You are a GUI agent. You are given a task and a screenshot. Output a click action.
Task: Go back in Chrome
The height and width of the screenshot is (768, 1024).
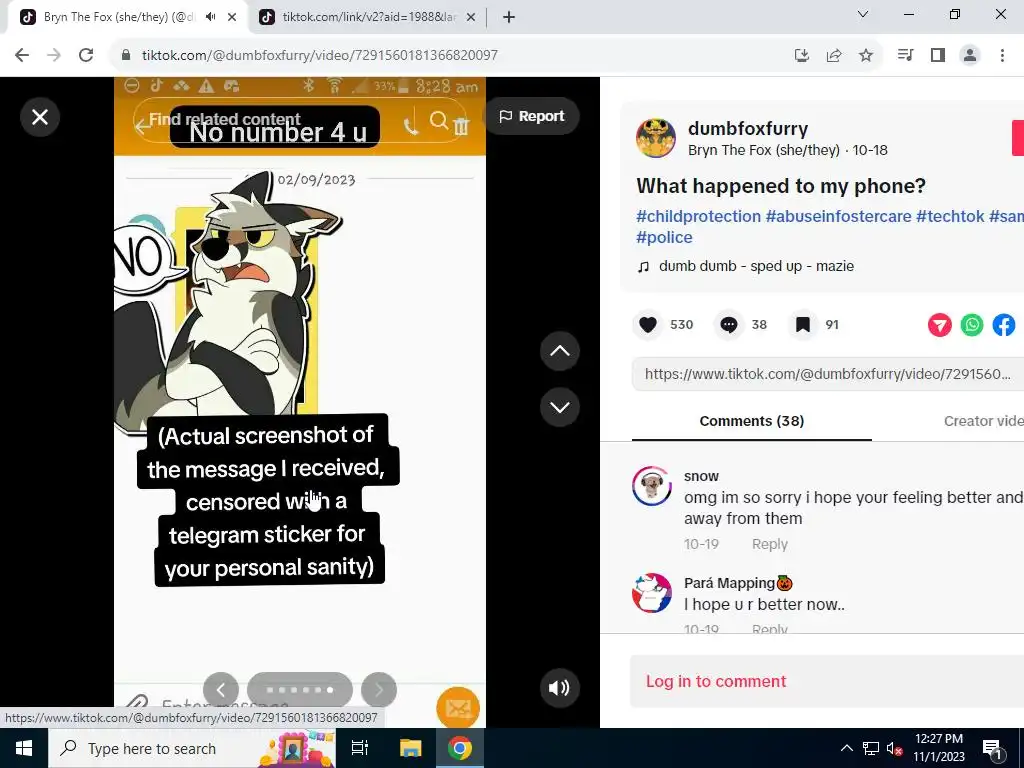point(22,55)
